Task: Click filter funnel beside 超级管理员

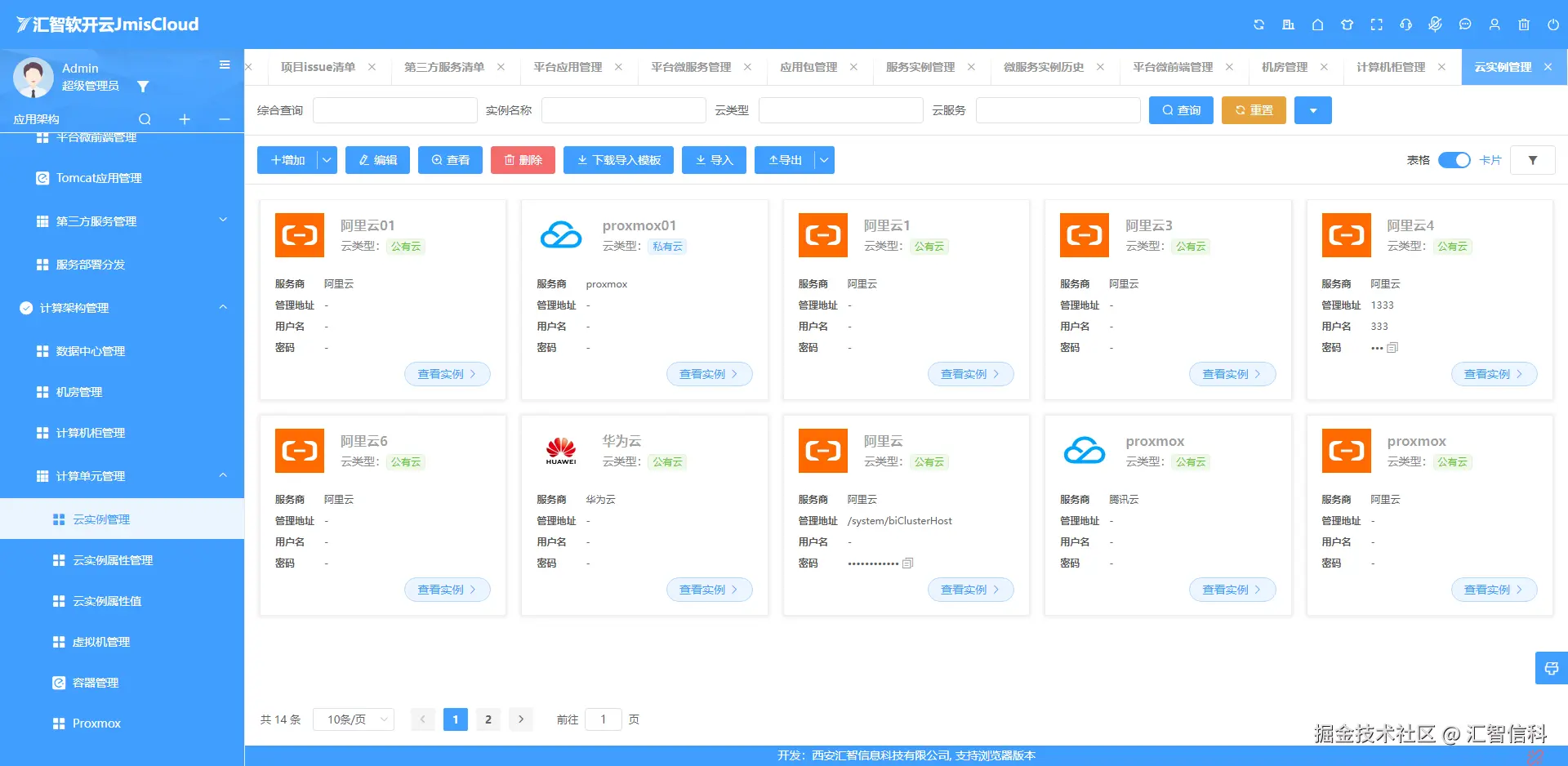Action: click(x=143, y=87)
